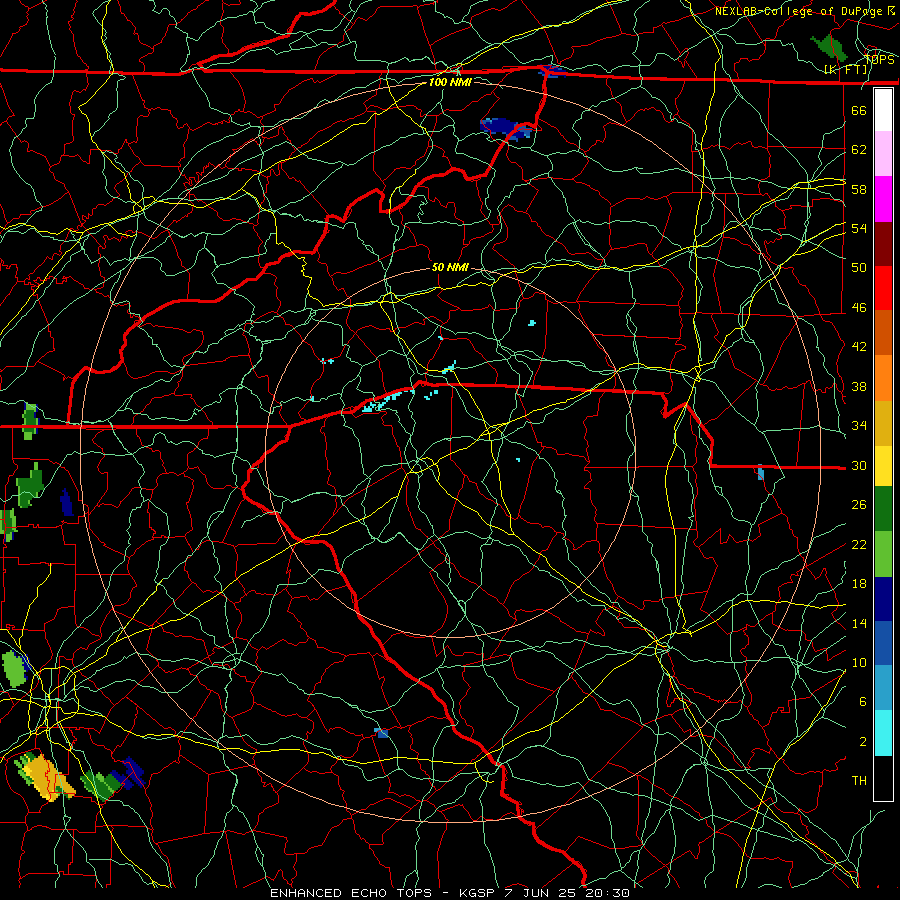Click the white swatch in the tops legend
The image size is (900, 900).
[x=883, y=110]
